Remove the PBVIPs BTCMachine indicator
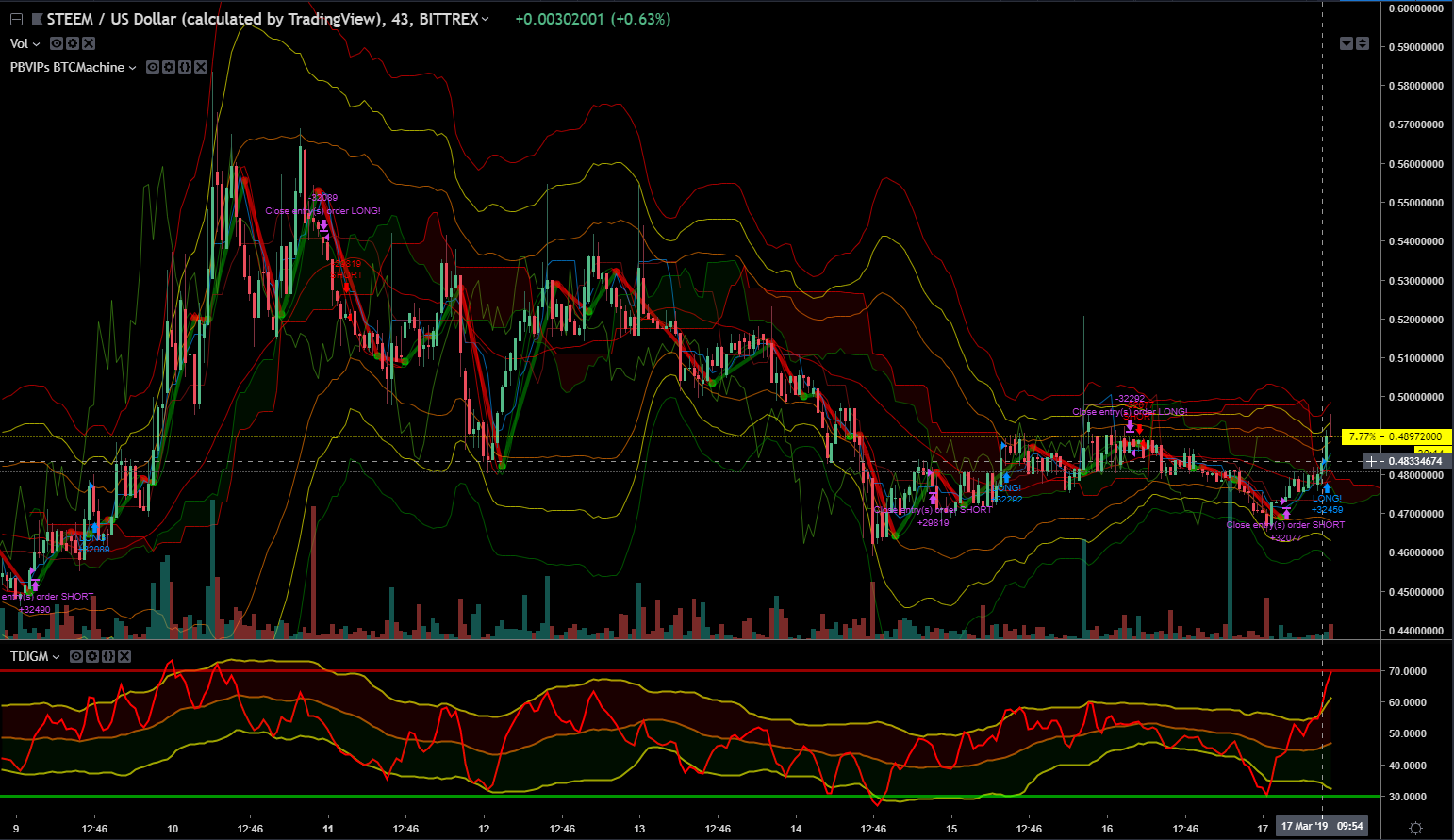The width and height of the screenshot is (1454, 840). (x=201, y=67)
